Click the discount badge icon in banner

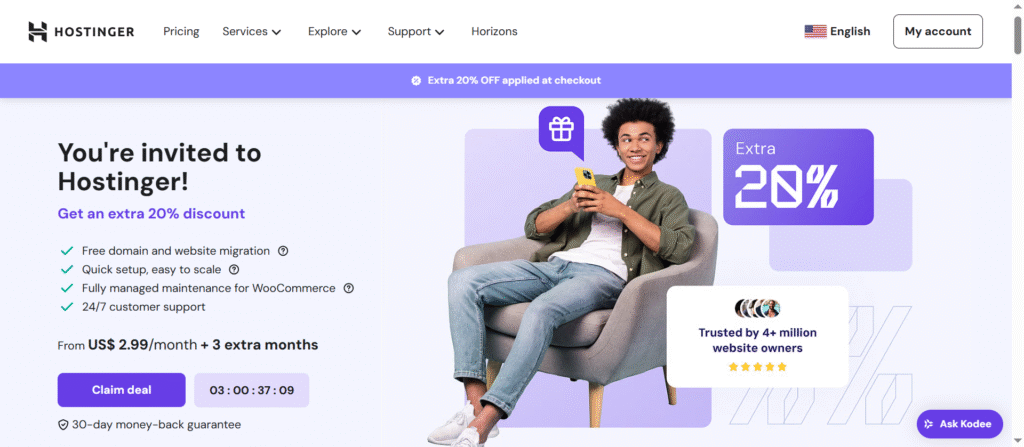click(x=416, y=80)
